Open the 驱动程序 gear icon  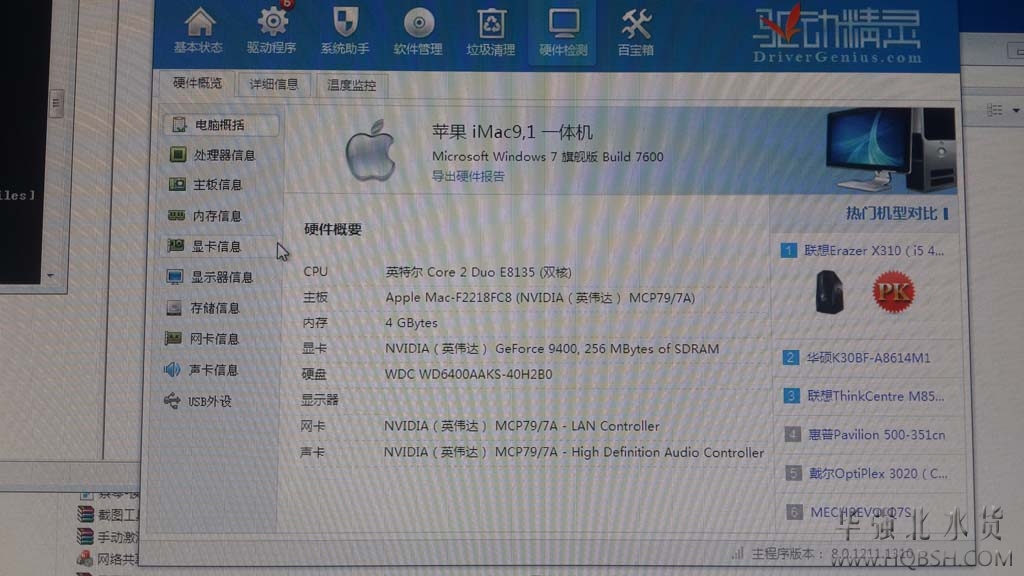click(272, 31)
